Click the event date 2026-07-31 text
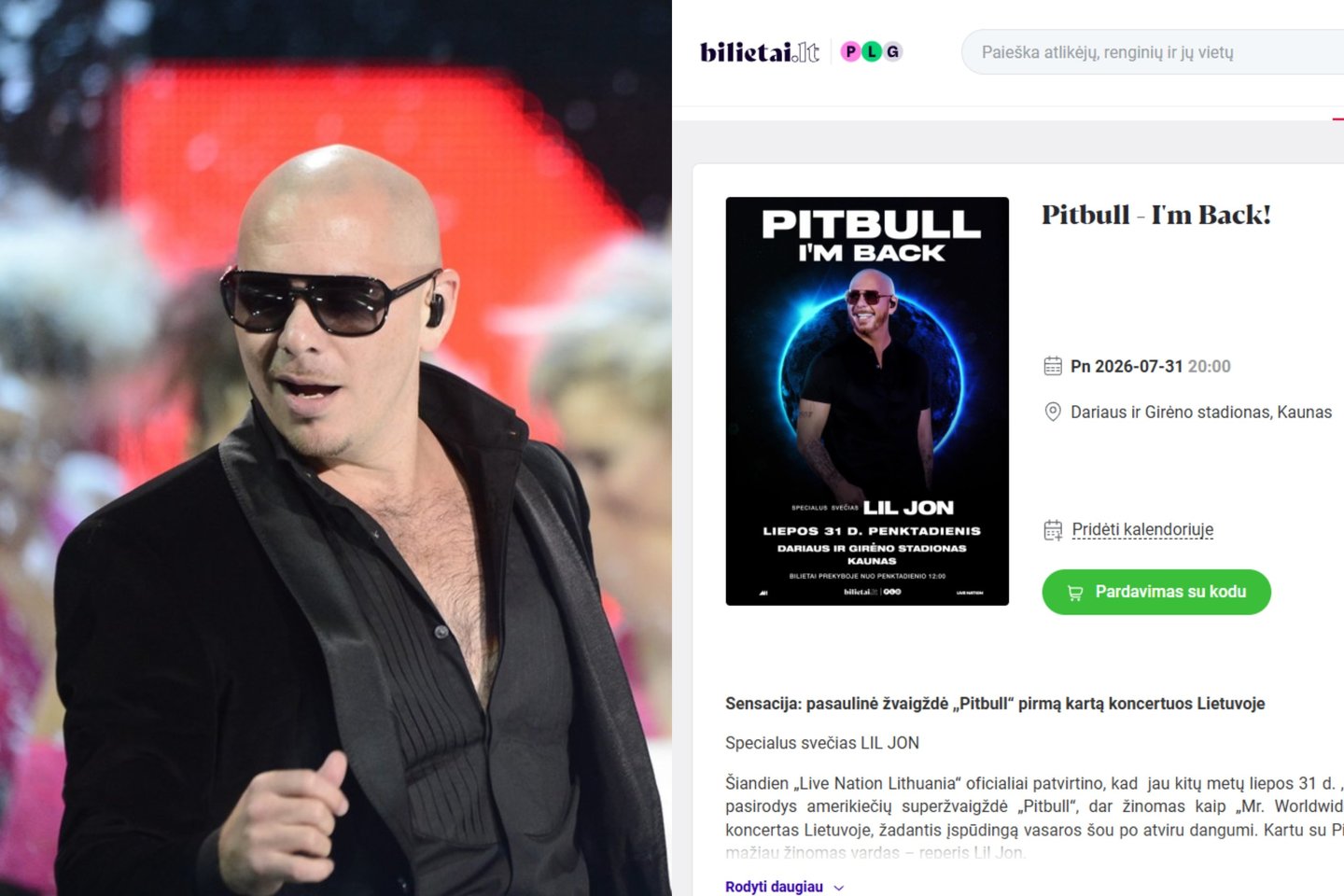1344x896 pixels. point(1127,367)
